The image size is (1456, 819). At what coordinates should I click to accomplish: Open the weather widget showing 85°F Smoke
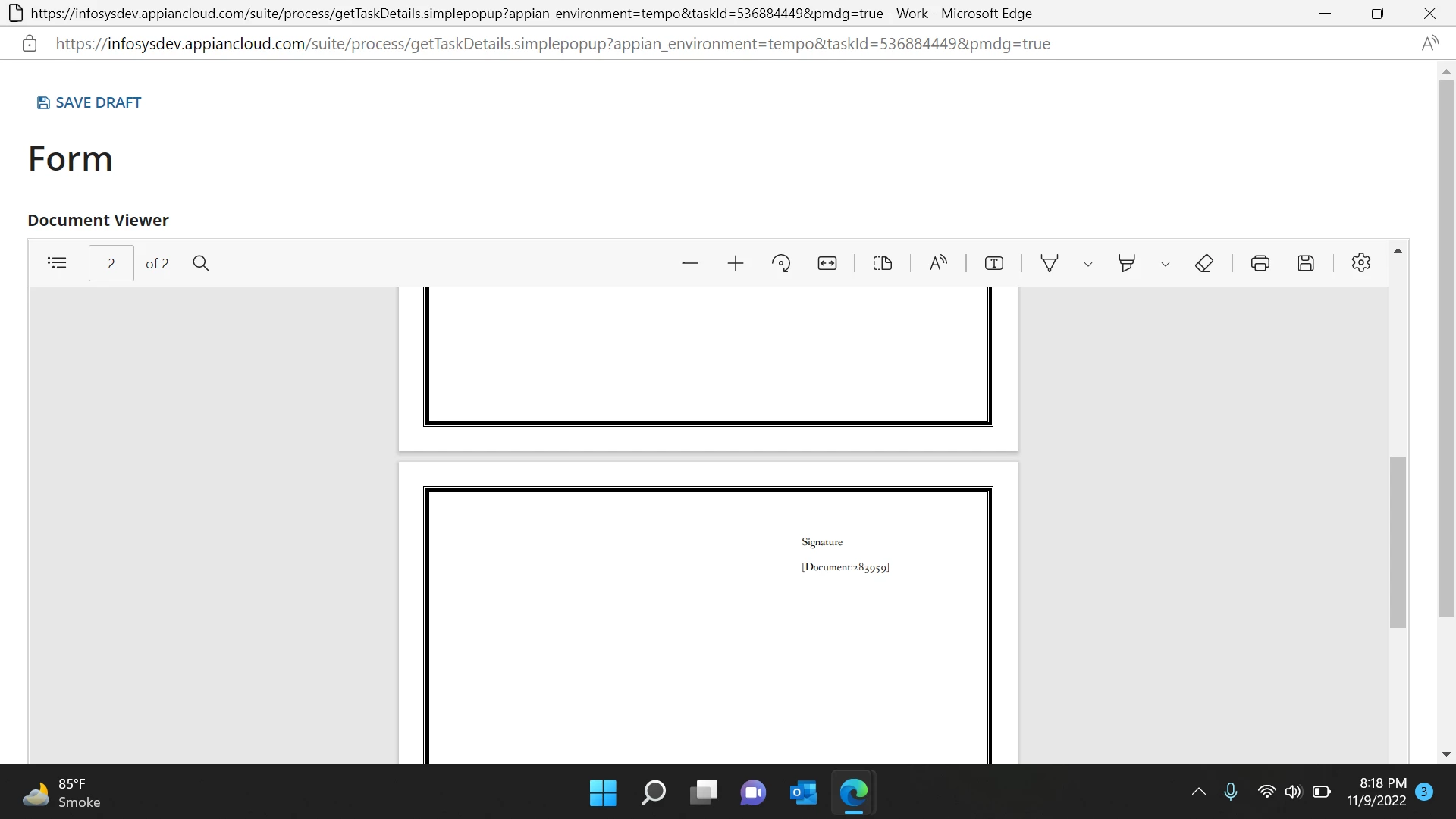point(62,792)
